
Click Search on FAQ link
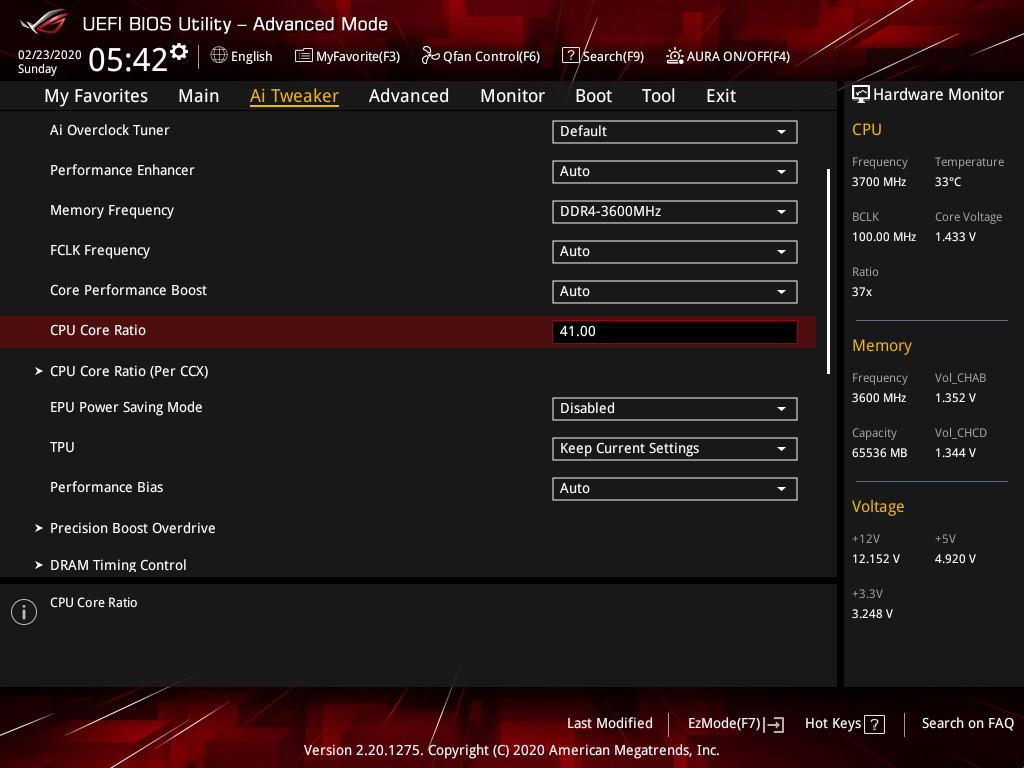point(968,723)
